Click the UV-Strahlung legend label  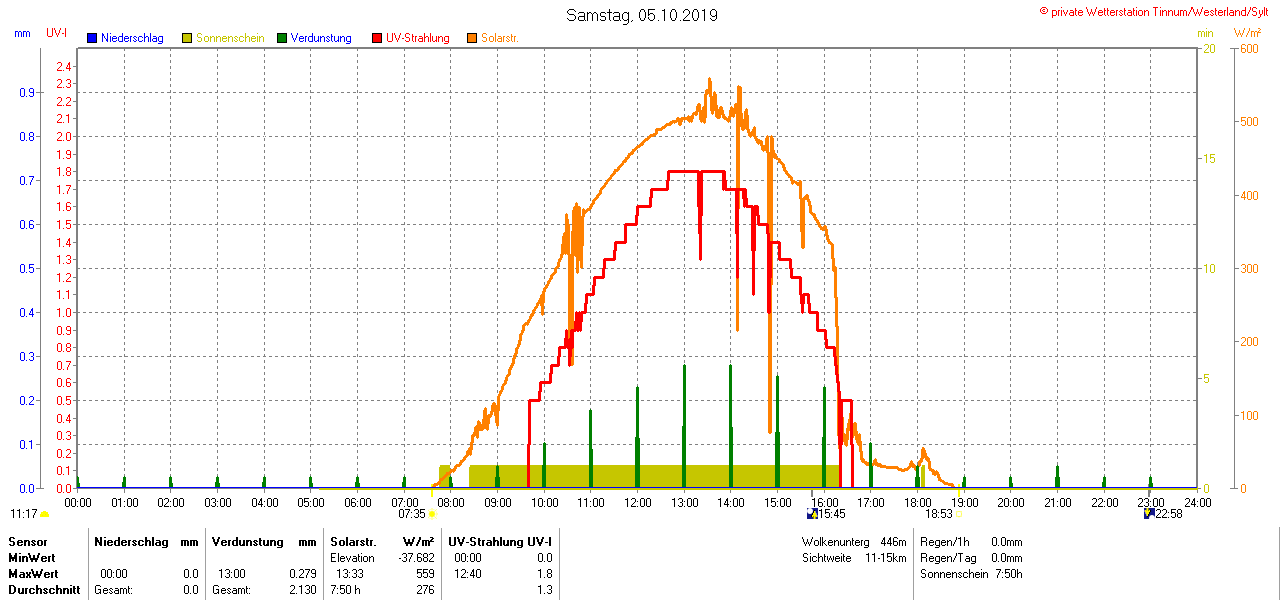click(419, 38)
